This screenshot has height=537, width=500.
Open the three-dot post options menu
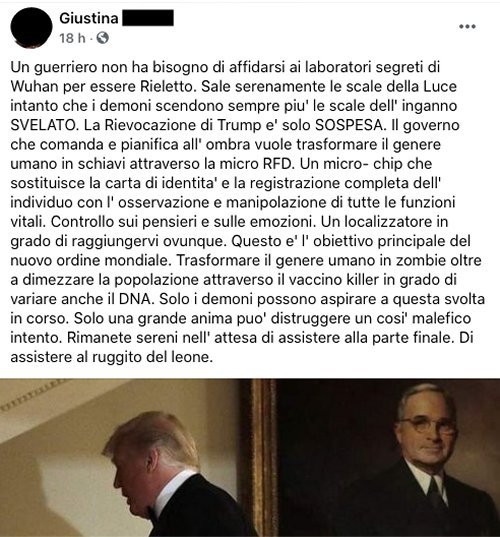pos(467,26)
